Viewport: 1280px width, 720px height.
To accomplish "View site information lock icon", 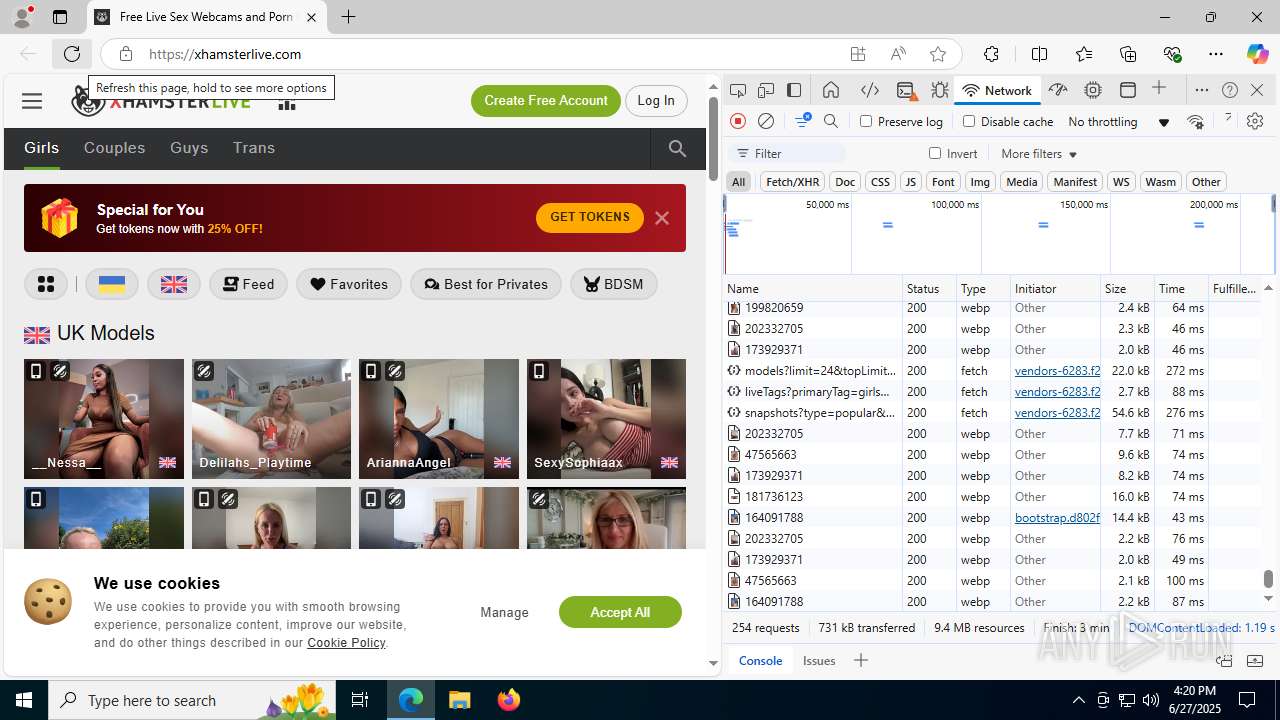I will 125,54.
